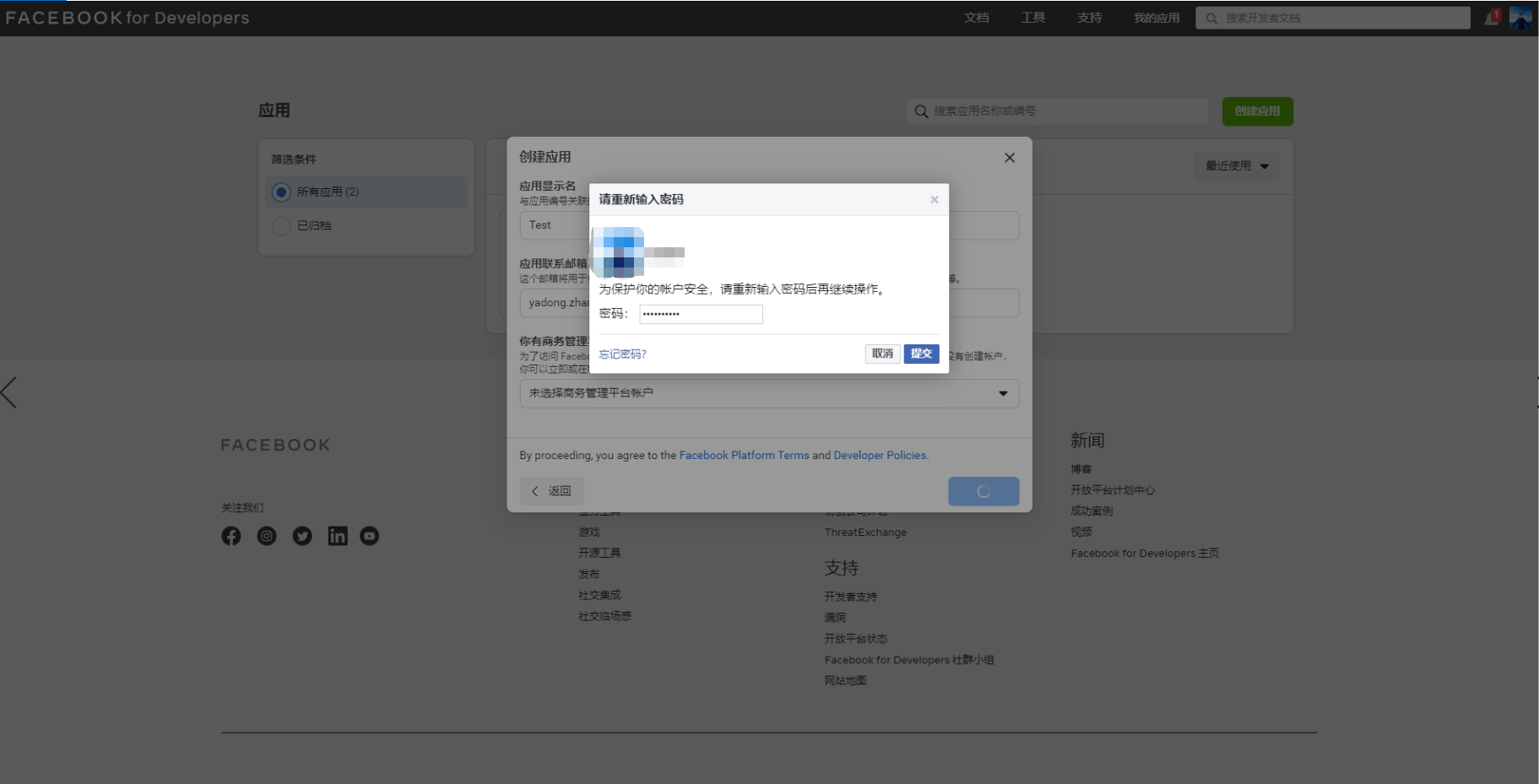This screenshot has height=784, width=1539.
Task: Click the FACEBOOK for Developers logo
Action: 127,18
